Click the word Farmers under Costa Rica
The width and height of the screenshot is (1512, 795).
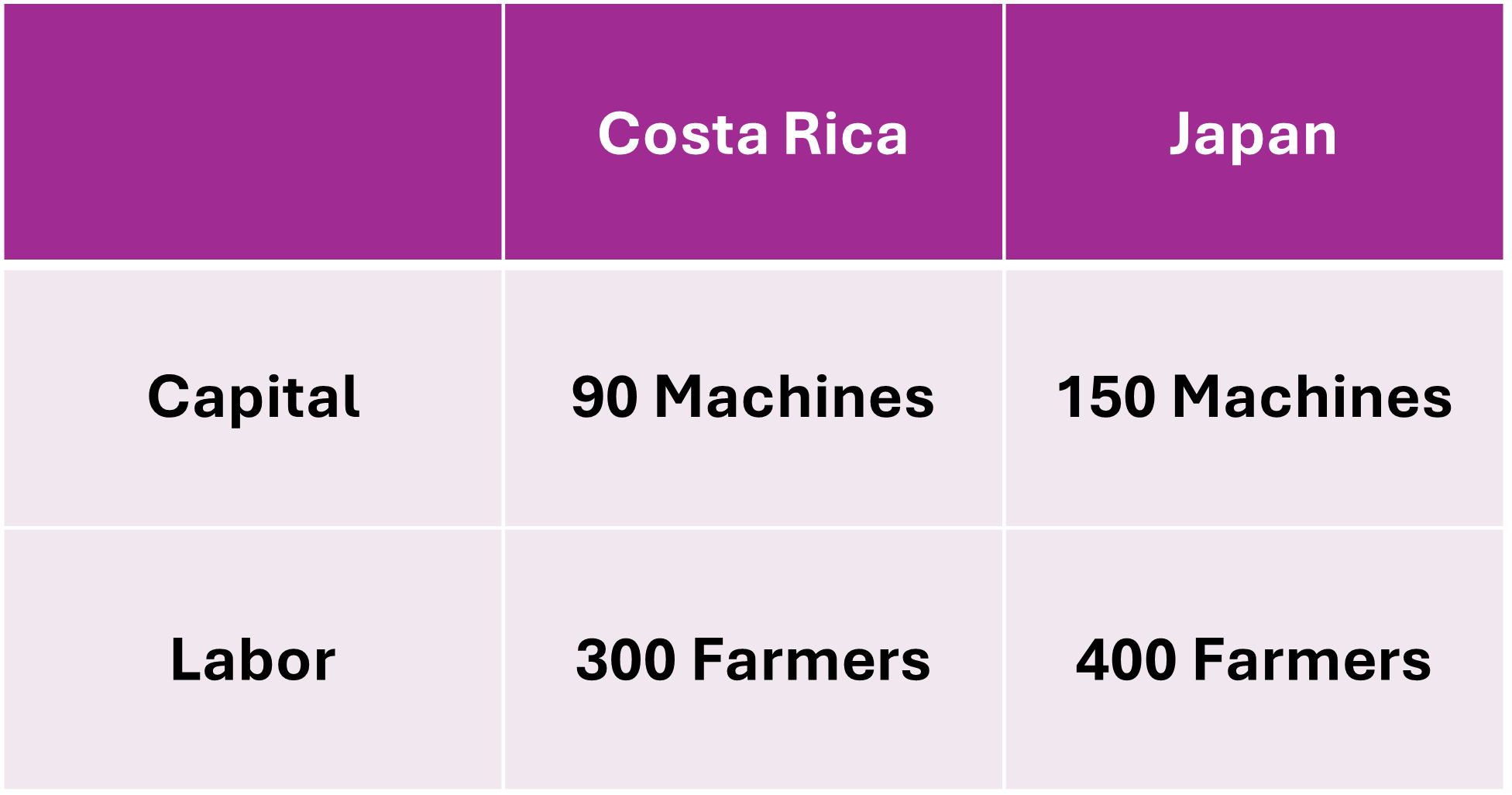[x=811, y=661]
